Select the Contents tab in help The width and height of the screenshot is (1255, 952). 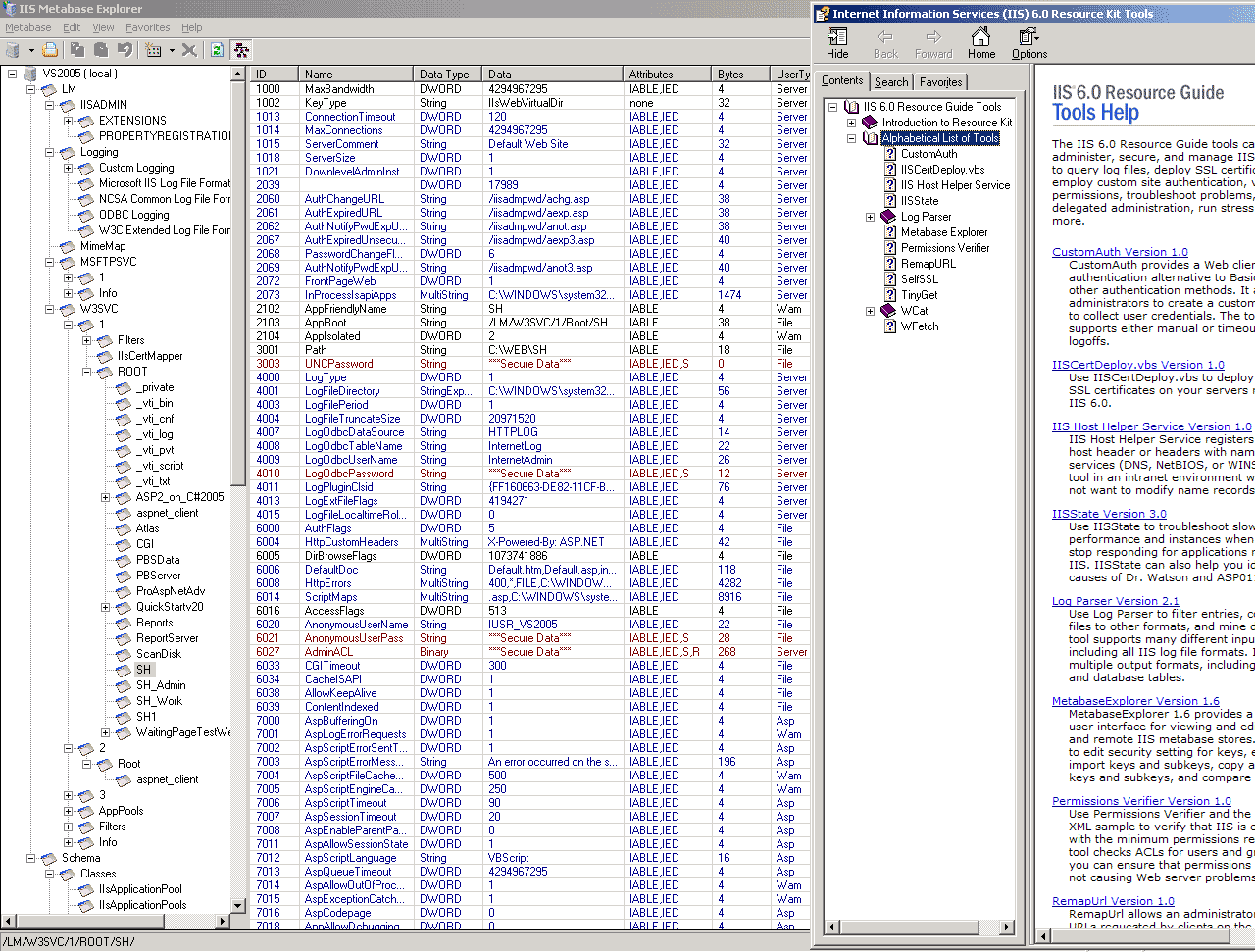coord(842,81)
